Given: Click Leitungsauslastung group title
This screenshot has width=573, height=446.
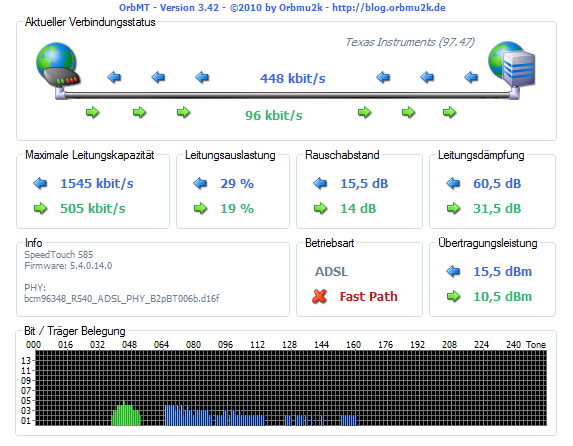Looking at the screenshot, I should click(x=230, y=155).
